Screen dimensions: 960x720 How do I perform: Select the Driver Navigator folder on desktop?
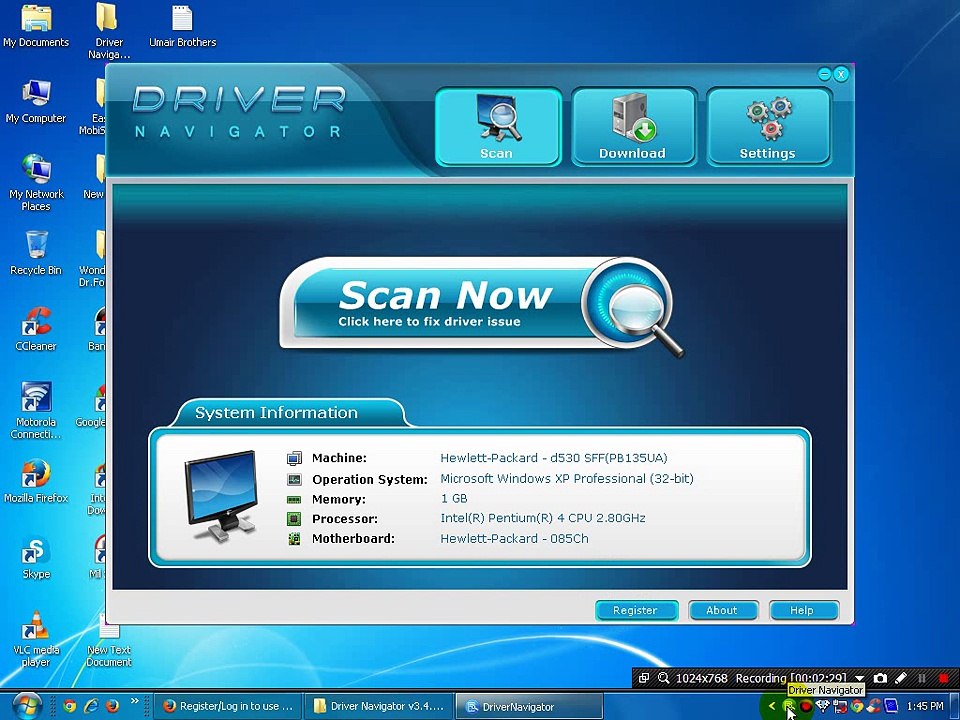pos(109,31)
